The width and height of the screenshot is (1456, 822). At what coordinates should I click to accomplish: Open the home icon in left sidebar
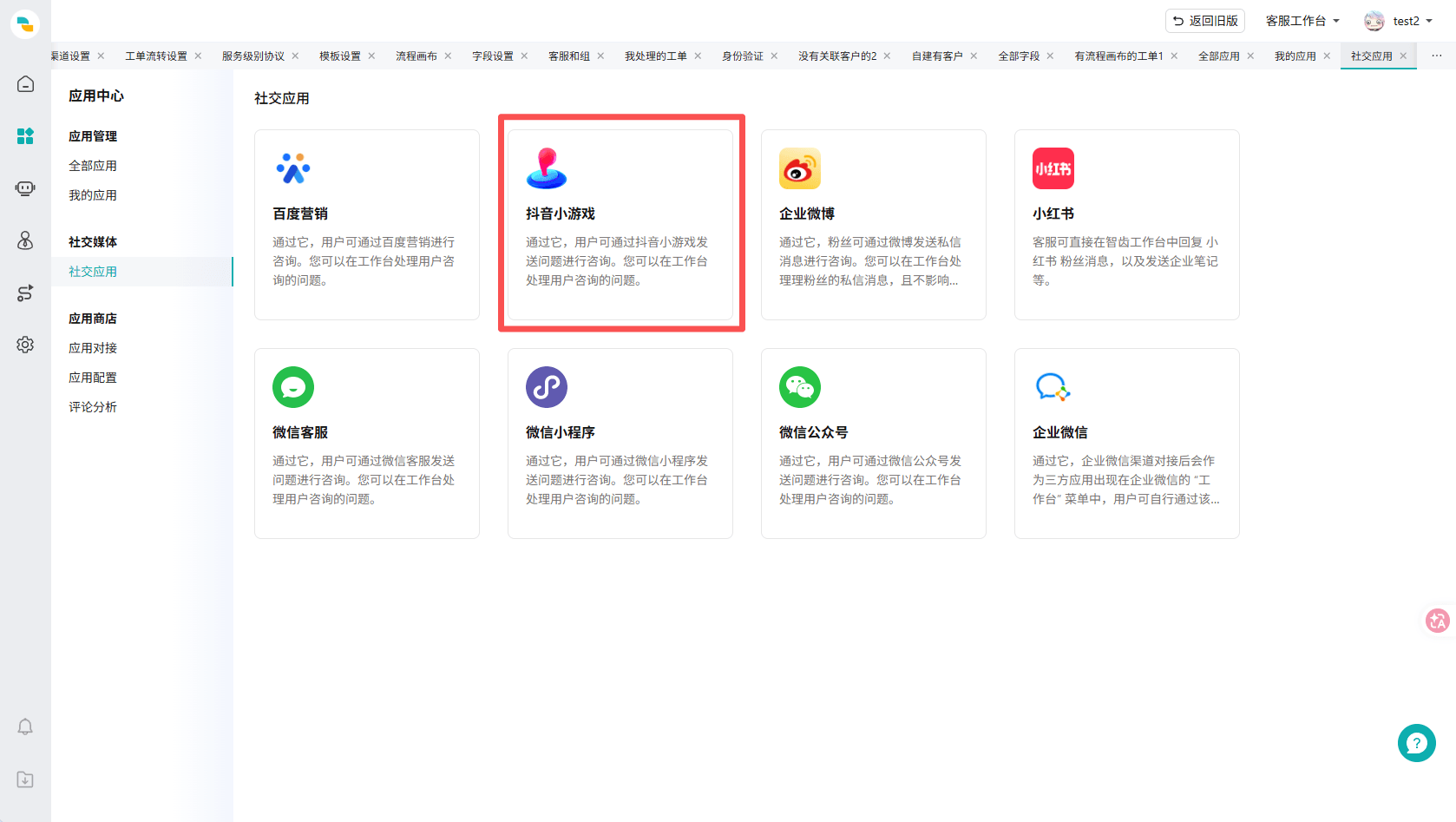pyautogui.click(x=25, y=84)
